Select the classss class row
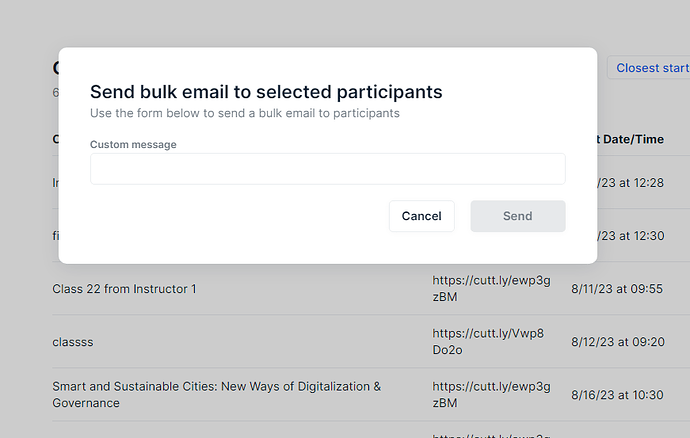This screenshot has width=690, height=438. coord(73,342)
